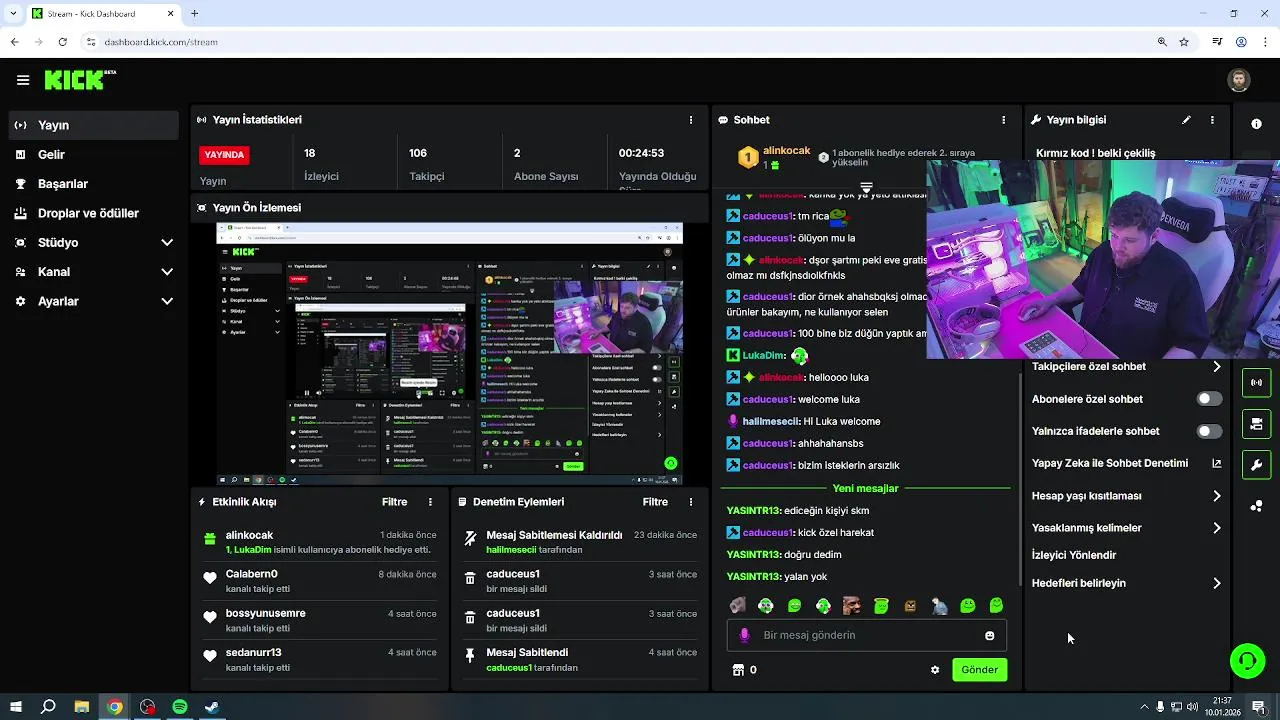The image size is (1280, 720).
Task: Open Yayın İstatistikleri three-dot options menu
Action: click(x=691, y=120)
